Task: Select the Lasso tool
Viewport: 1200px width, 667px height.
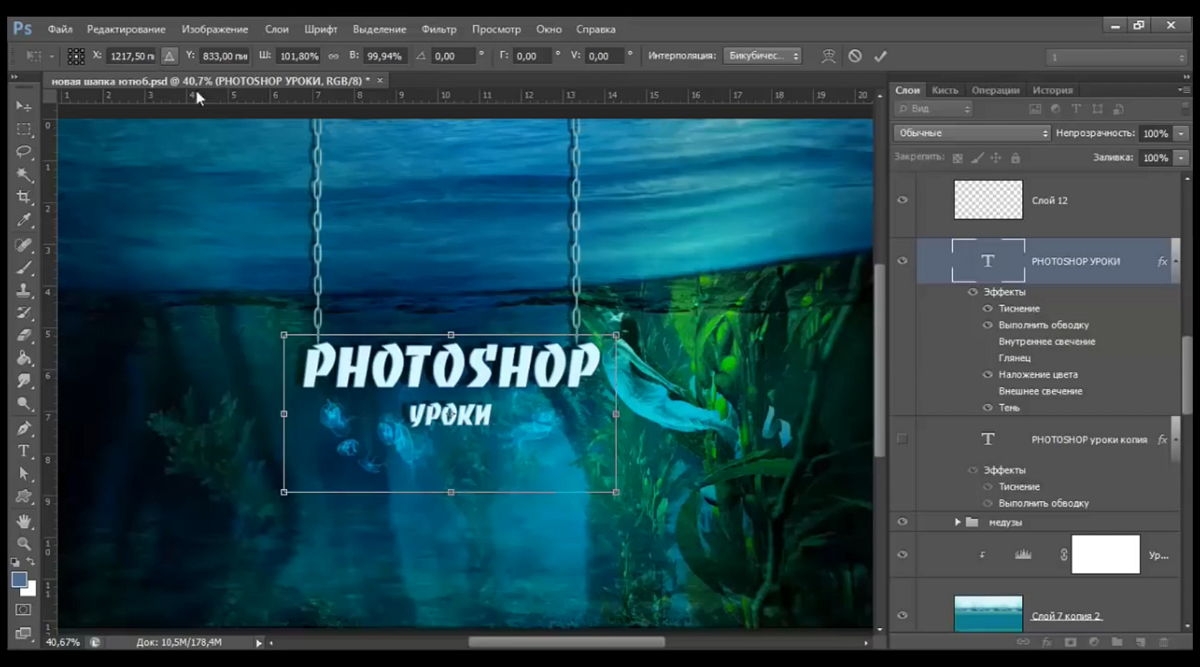Action: click(23, 152)
